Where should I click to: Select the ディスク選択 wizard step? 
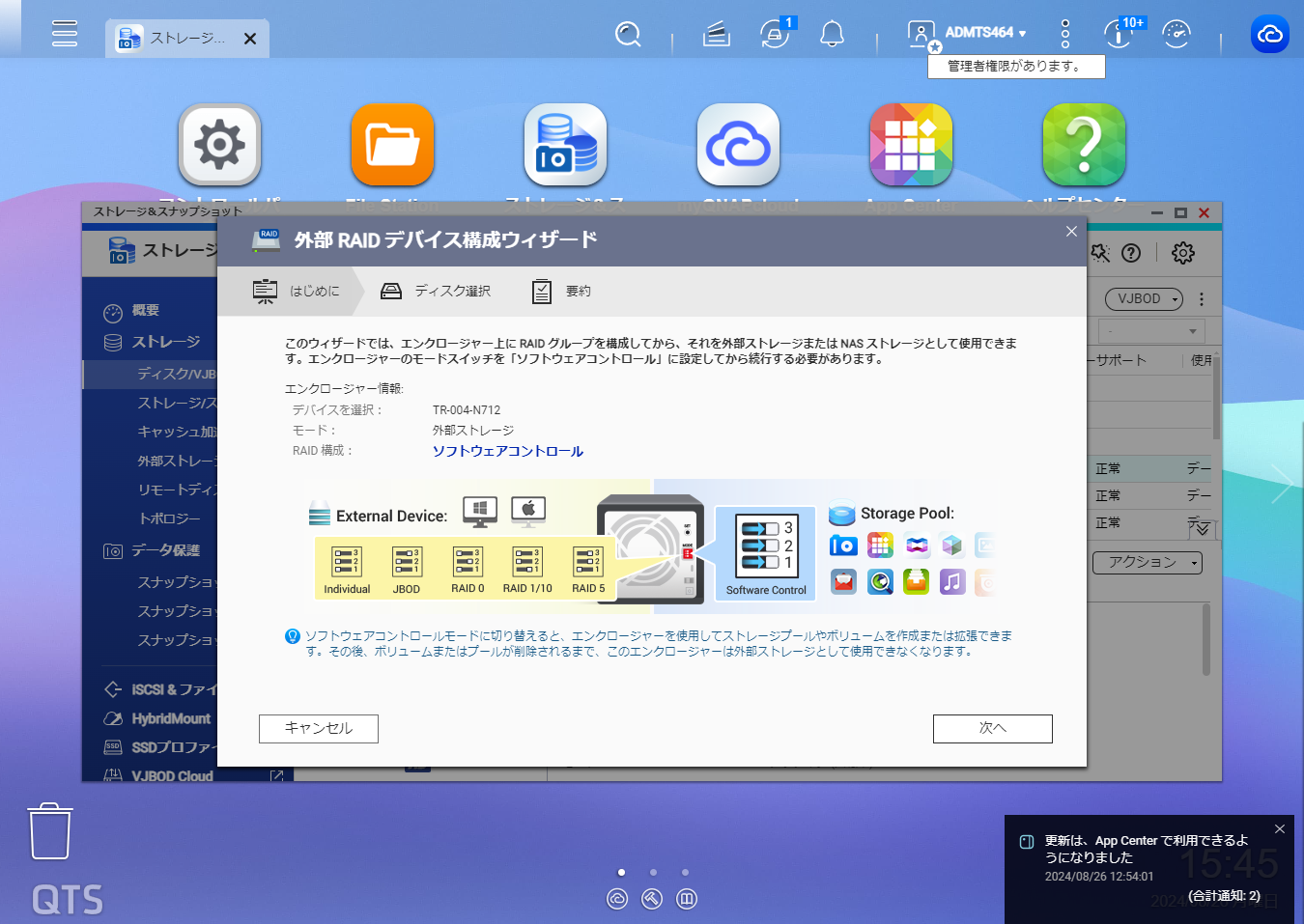coord(436,291)
